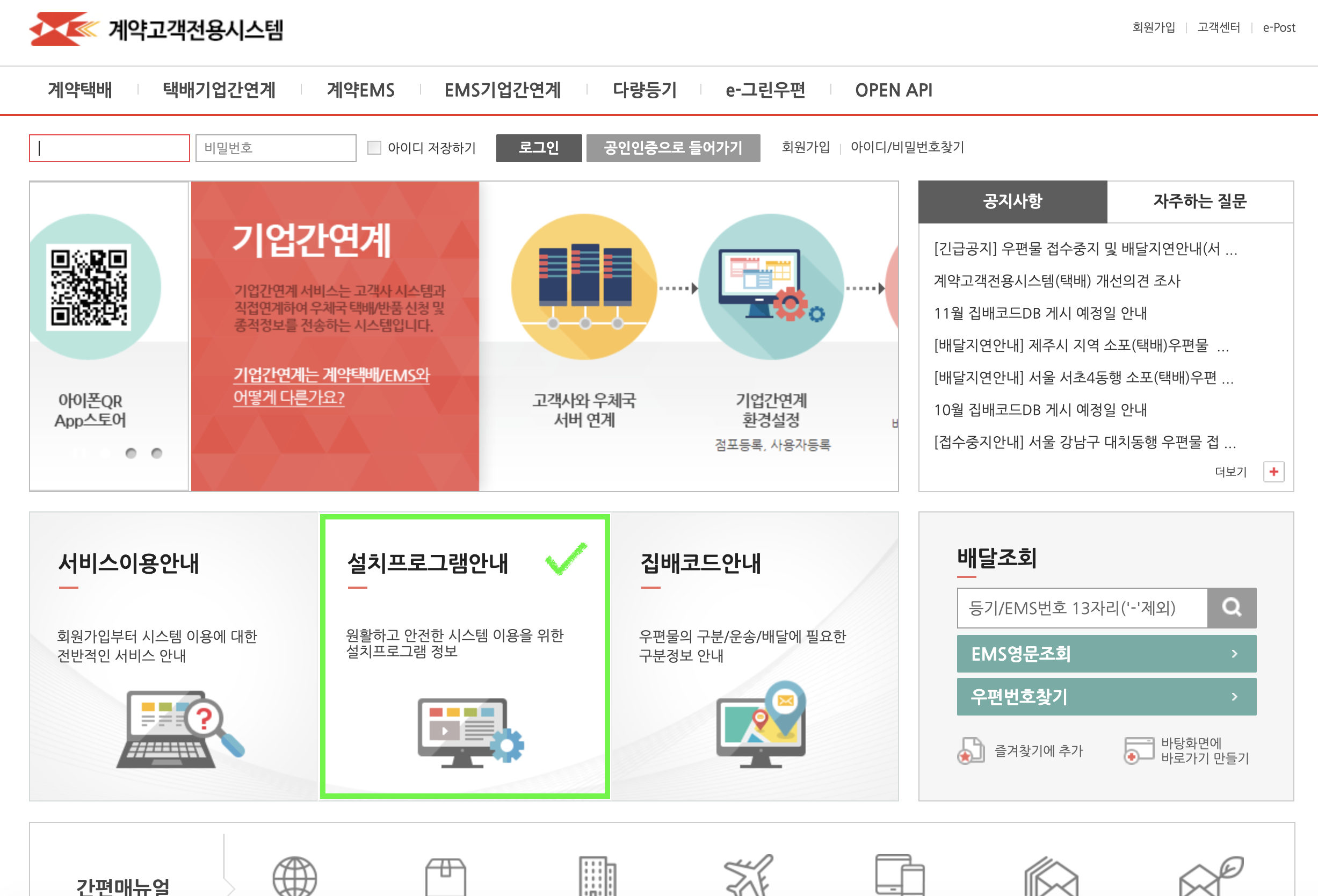Viewport: 1318px width, 896px height.
Task: Open 기업간연계는 계약택배/EMS와 어떻게 다른가요 link
Action: tap(331, 386)
